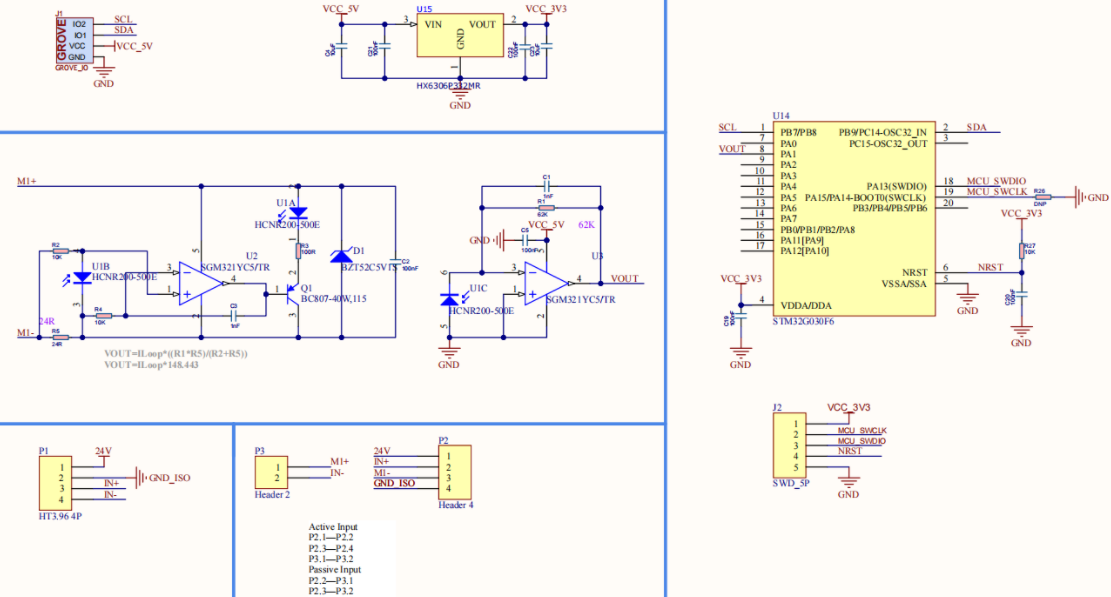Screen dimensions: 1111x597
Task: Click the R27 10K pull-up resistor
Action: pos(1021,251)
